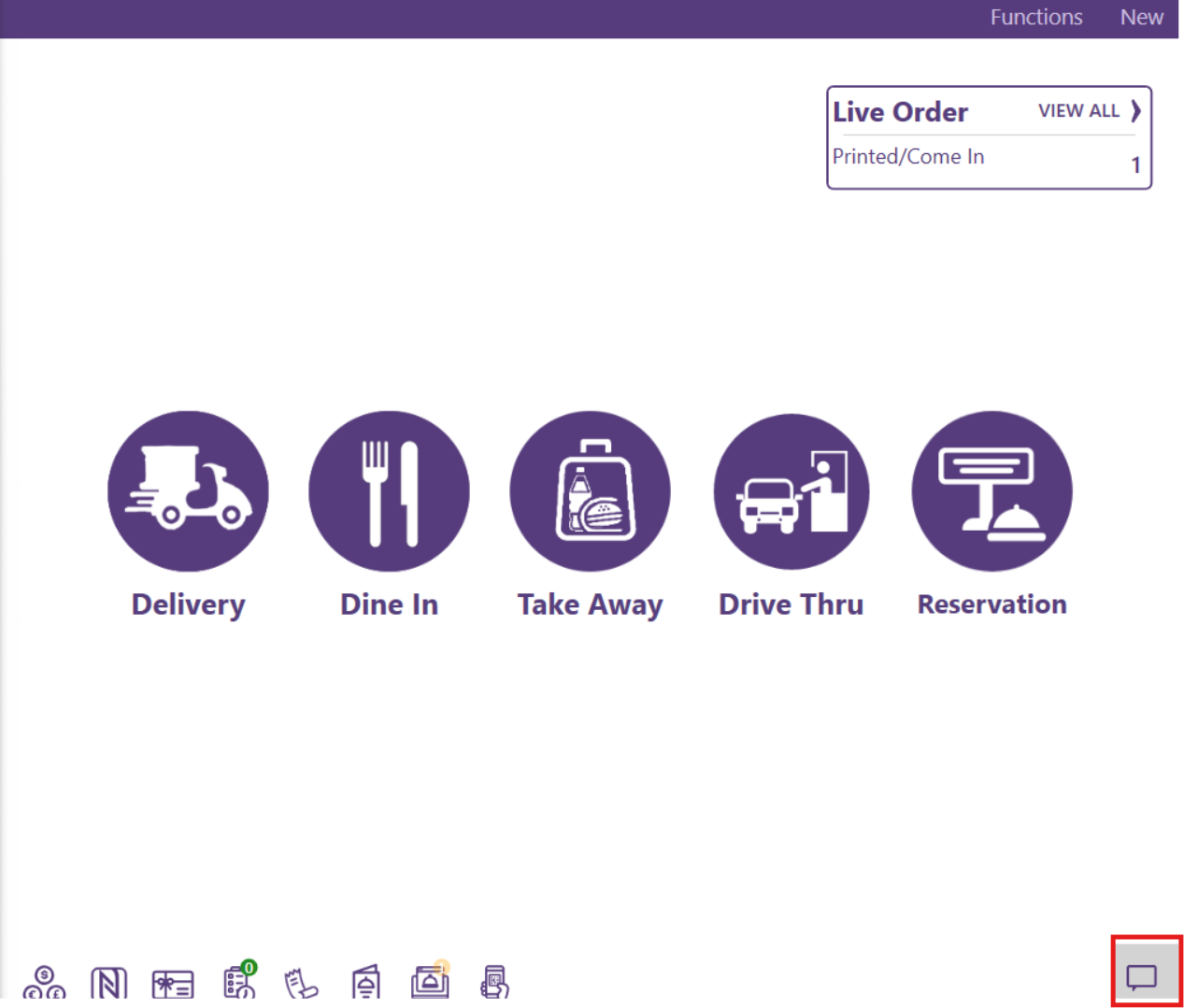
Task: Select the Printed/Come In order row
Action: point(987,159)
